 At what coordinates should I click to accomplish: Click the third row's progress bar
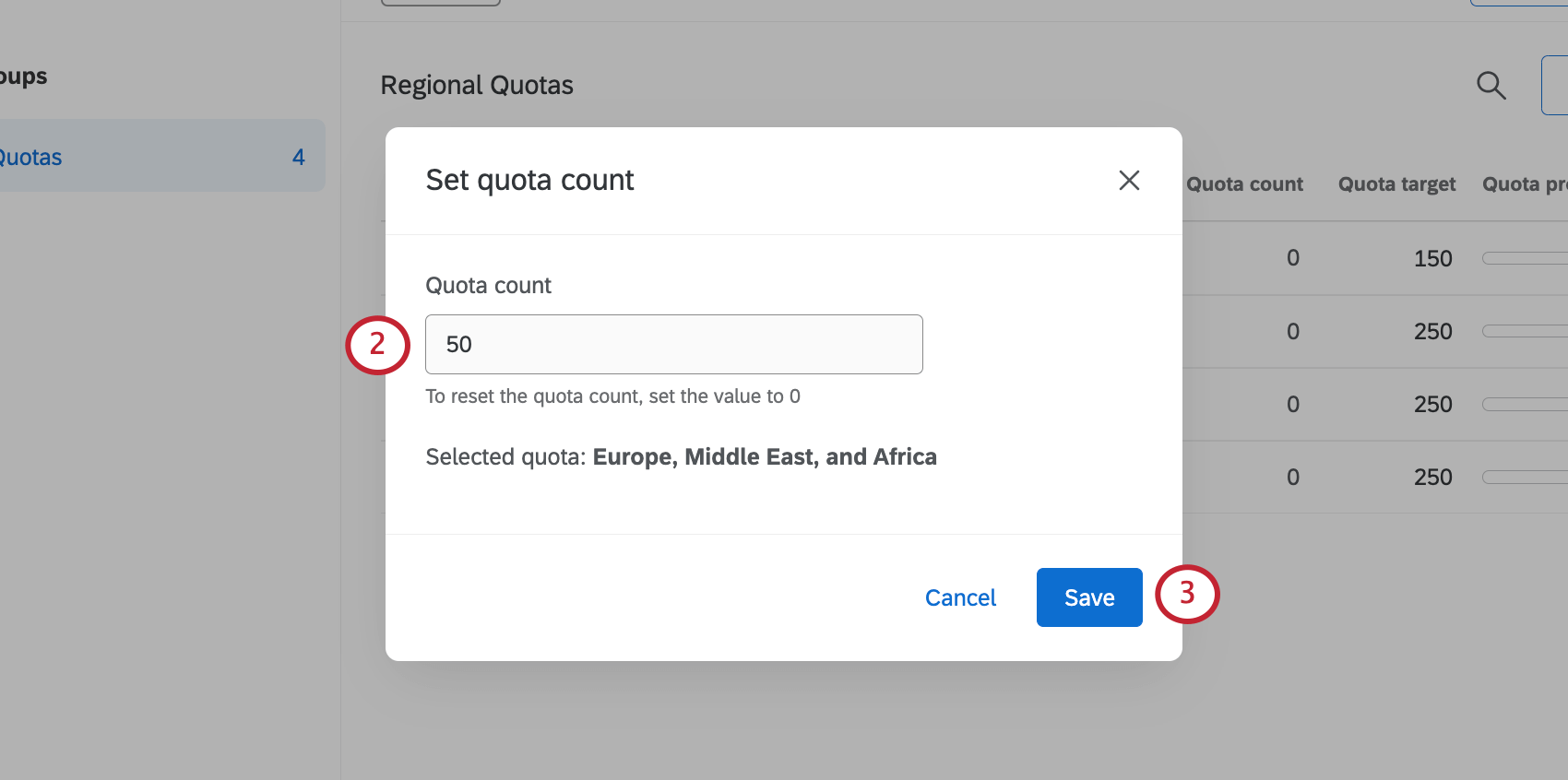pyautogui.click(x=1525, y=405)
